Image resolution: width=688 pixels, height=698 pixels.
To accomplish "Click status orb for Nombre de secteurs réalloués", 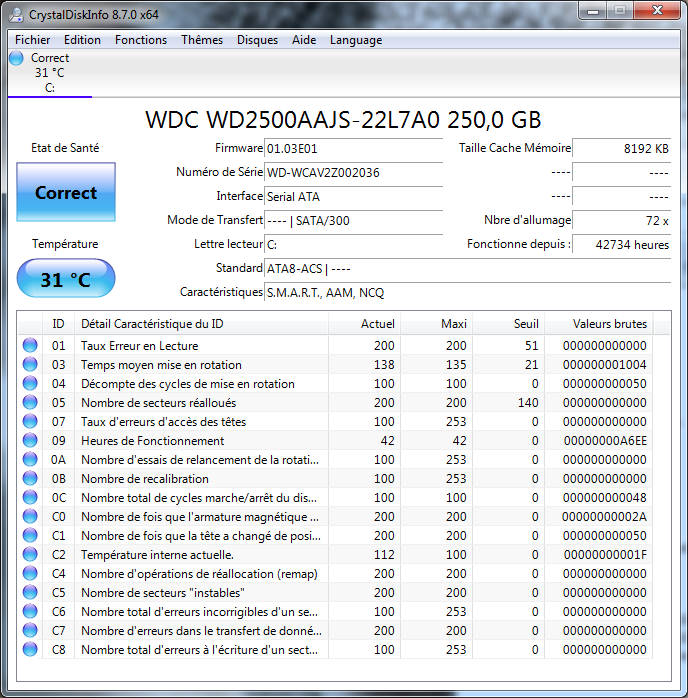I will pyautogui.click(x=30, y=403).
